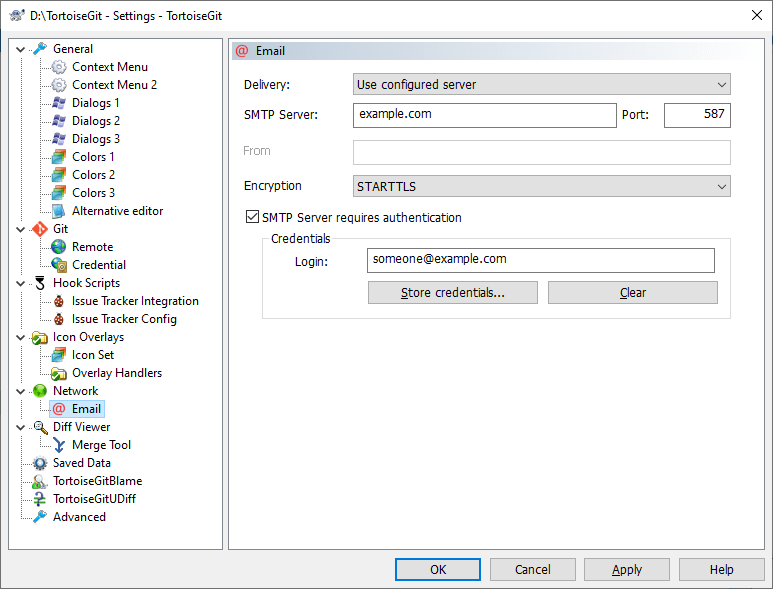773x589 pixels.
Task: Click the Context Menu gear icon
Action: point(59,67)
